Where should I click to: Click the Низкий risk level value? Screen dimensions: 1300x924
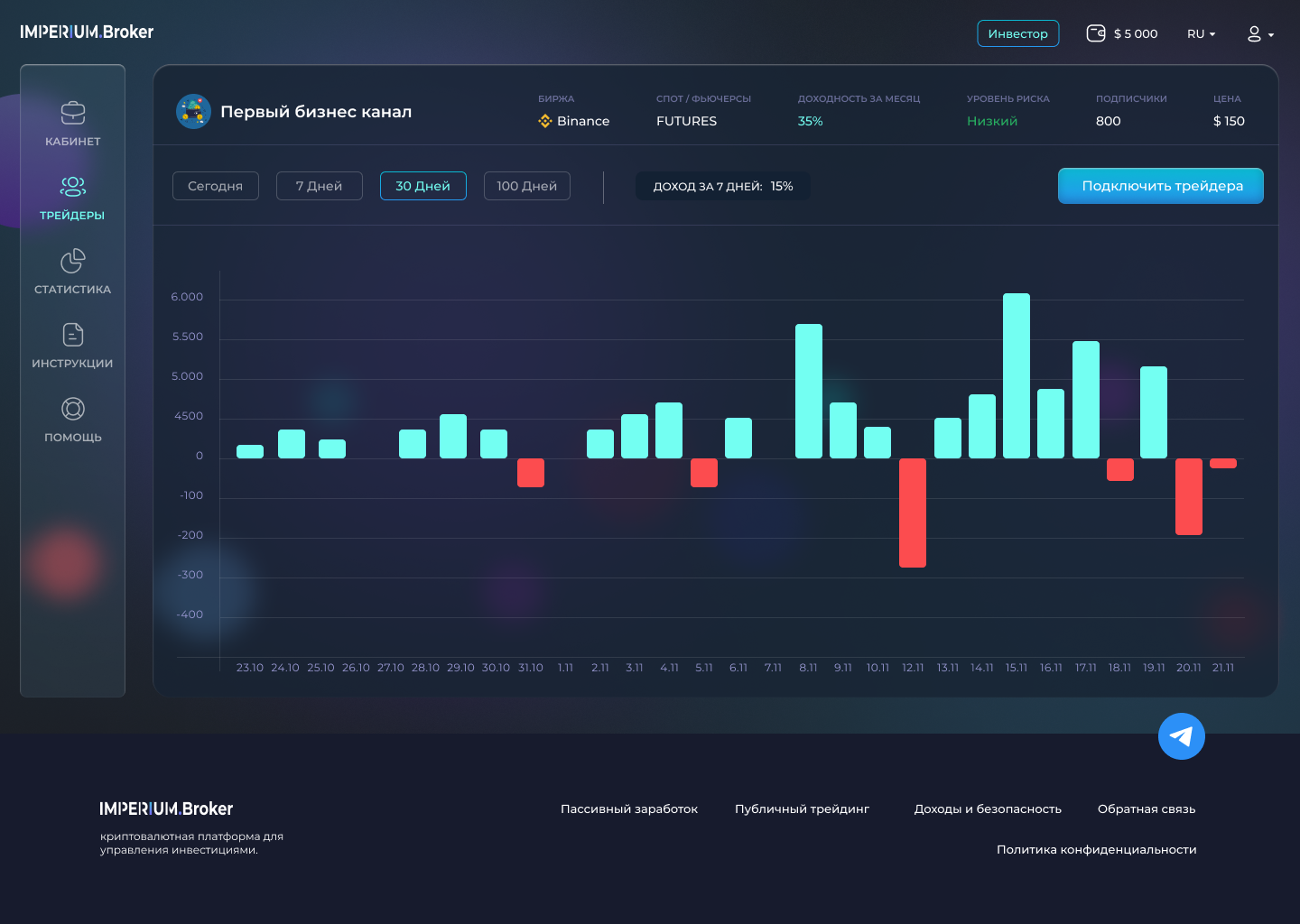pos(992,121)
